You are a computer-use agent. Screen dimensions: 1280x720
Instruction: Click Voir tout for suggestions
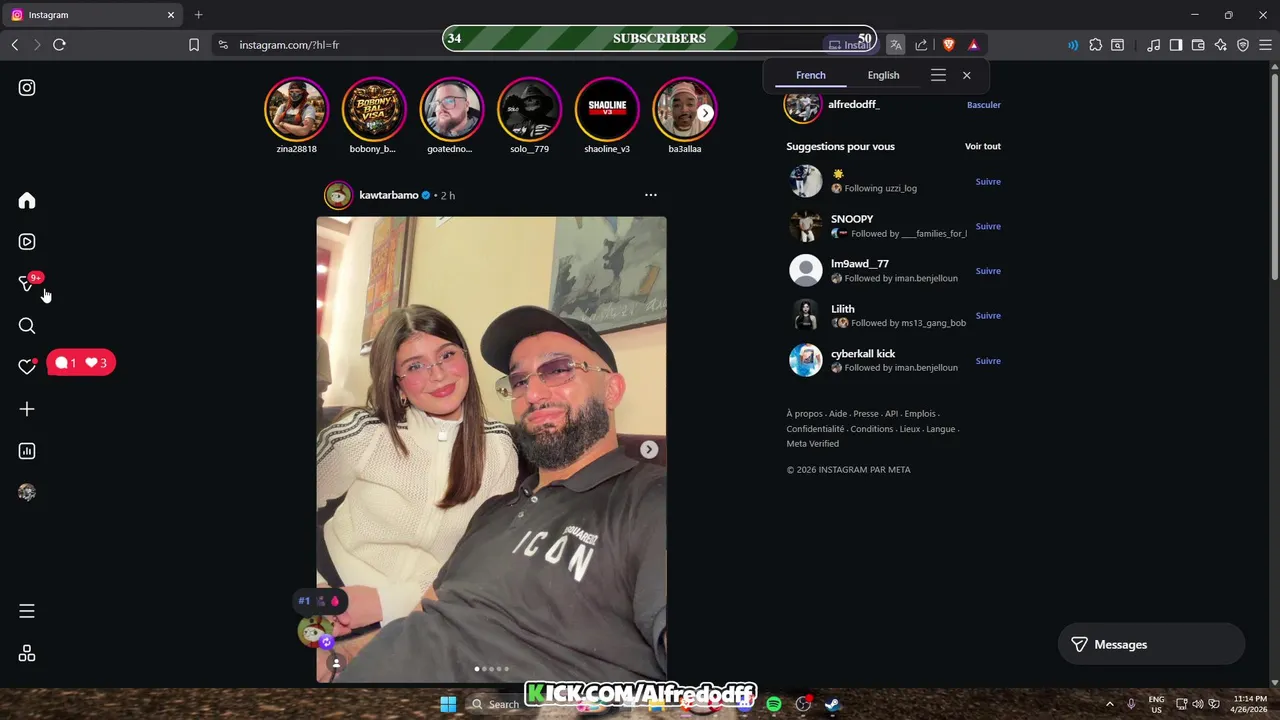click(983, 146)
